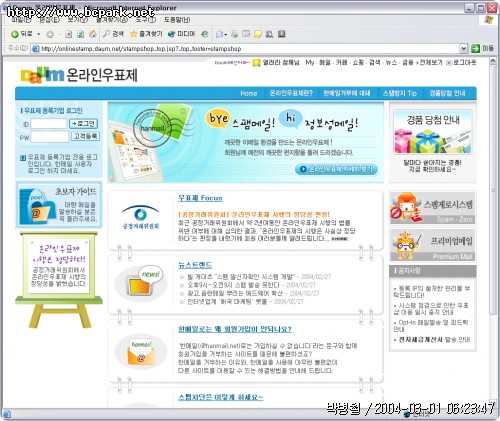Click the Home page toolbar icon
Viewport: 500px width, 421px height.
click(x=93, y=34)
